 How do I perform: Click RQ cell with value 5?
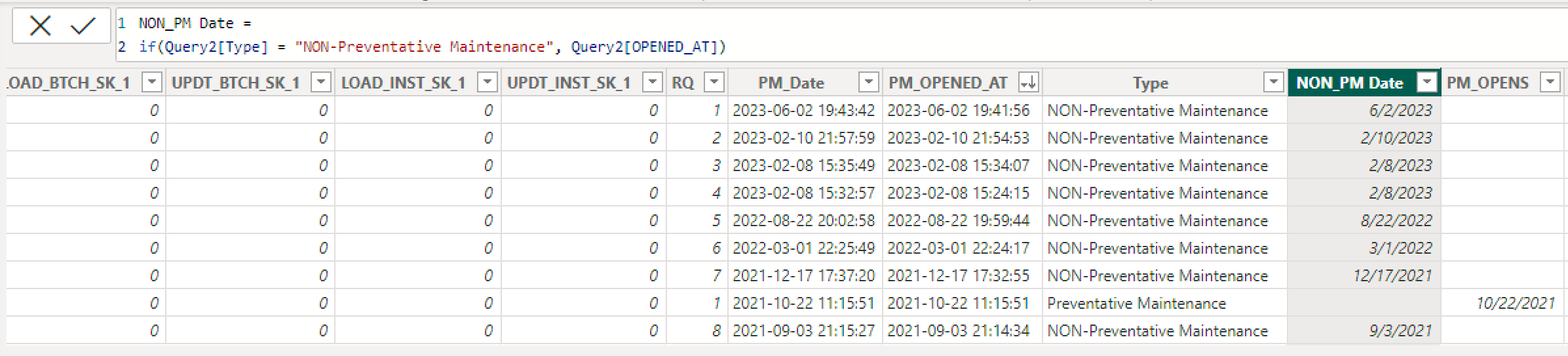click(697, 221)
